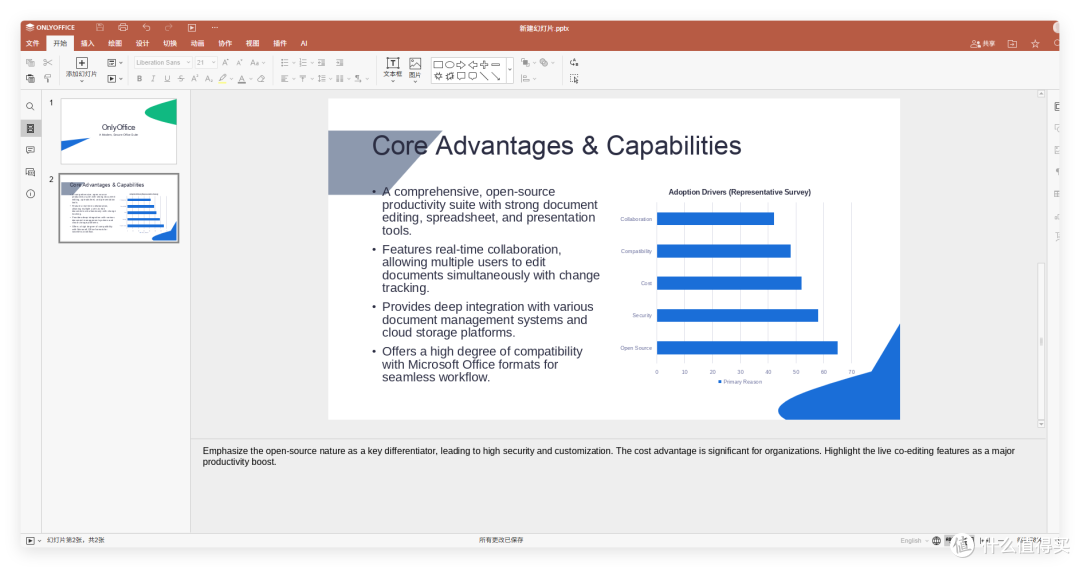Pick the ellipse shape from shape gallery
Image resolution: width=1080 pixels, height=568 pixels.
tap(450, 65)
